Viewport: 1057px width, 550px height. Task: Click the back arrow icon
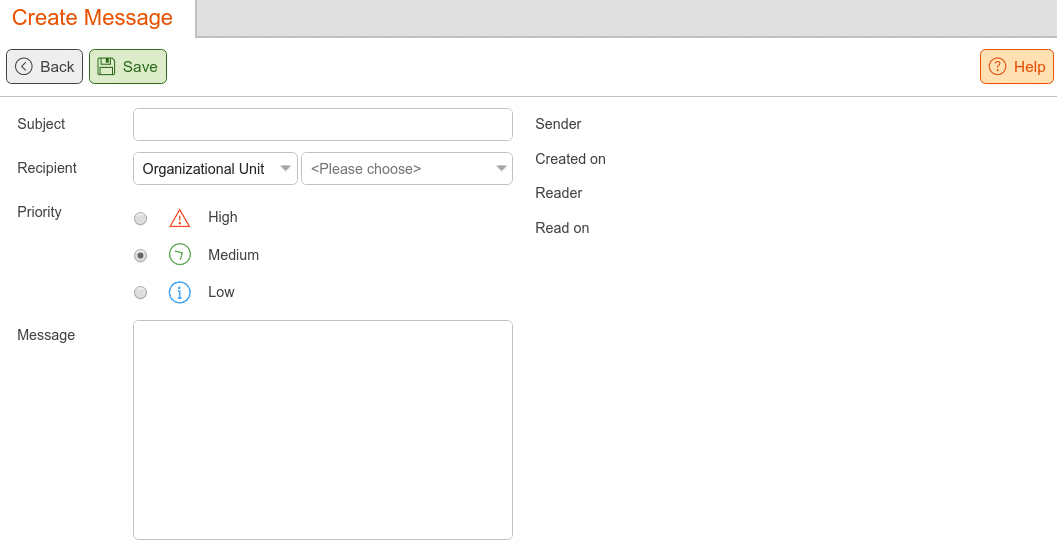[24, 66]
